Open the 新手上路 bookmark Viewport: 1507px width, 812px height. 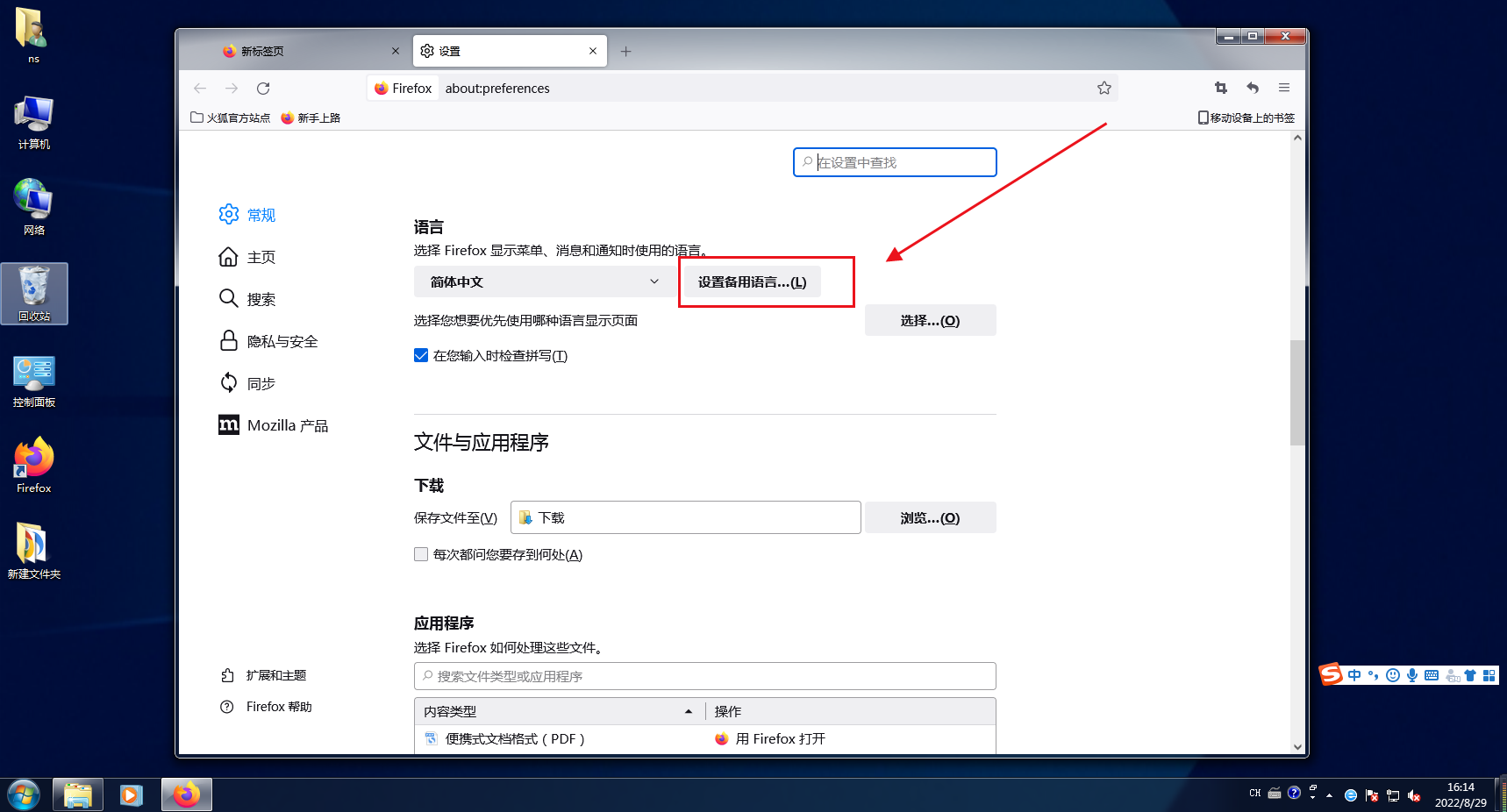tap(311, 118)
